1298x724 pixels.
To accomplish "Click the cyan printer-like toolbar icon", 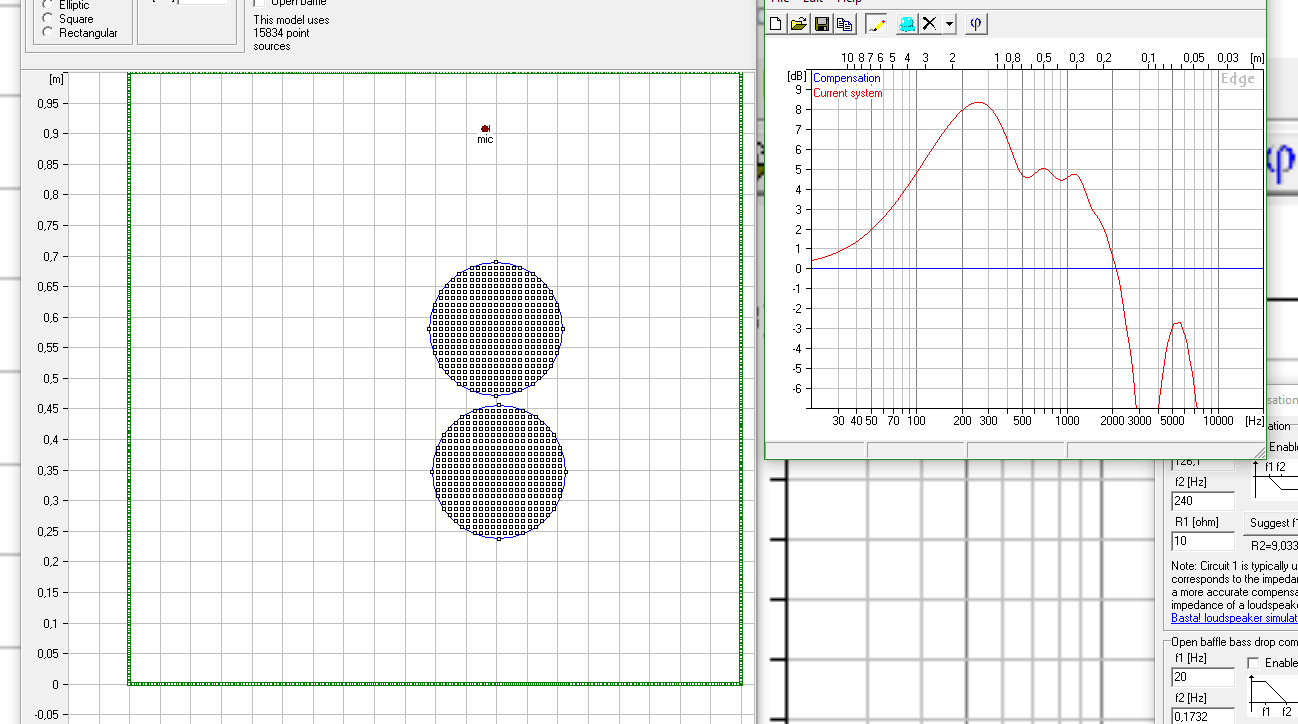I will pyautogui.click(x=907, y=24).
